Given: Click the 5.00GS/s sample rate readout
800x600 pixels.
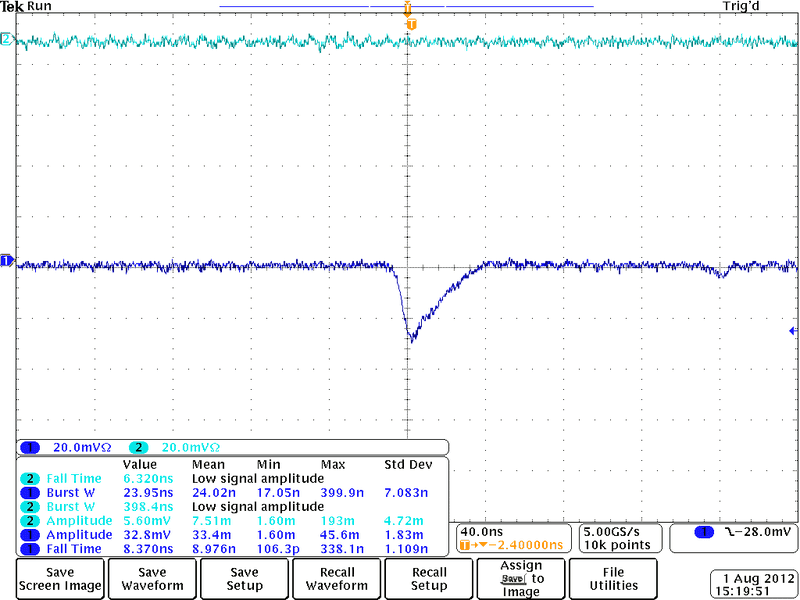Looking at the screenshot, I should point(614,531).
